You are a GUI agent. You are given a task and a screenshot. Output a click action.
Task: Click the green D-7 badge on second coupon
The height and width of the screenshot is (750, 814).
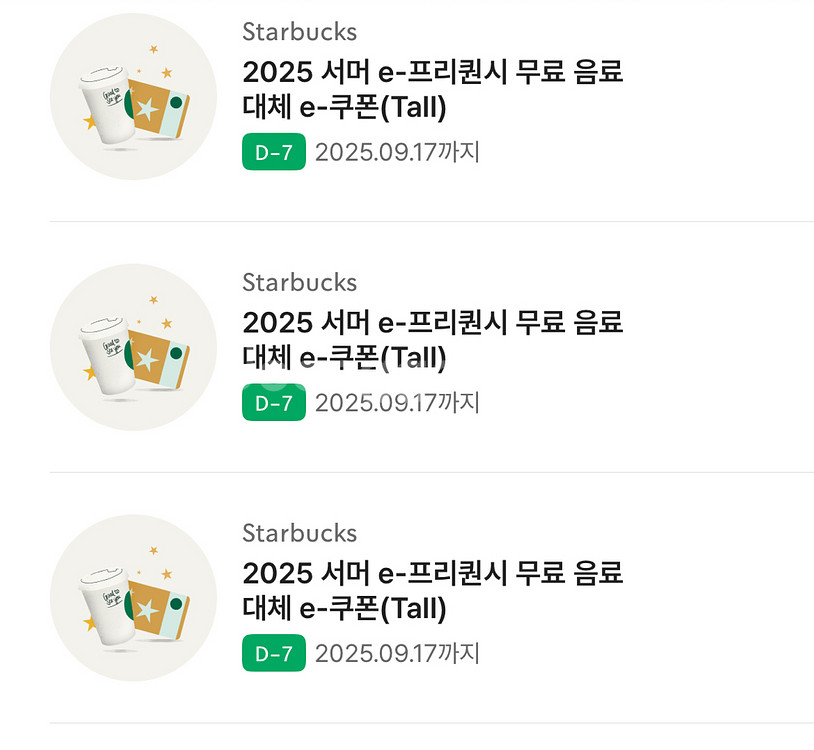click(274, 403)
